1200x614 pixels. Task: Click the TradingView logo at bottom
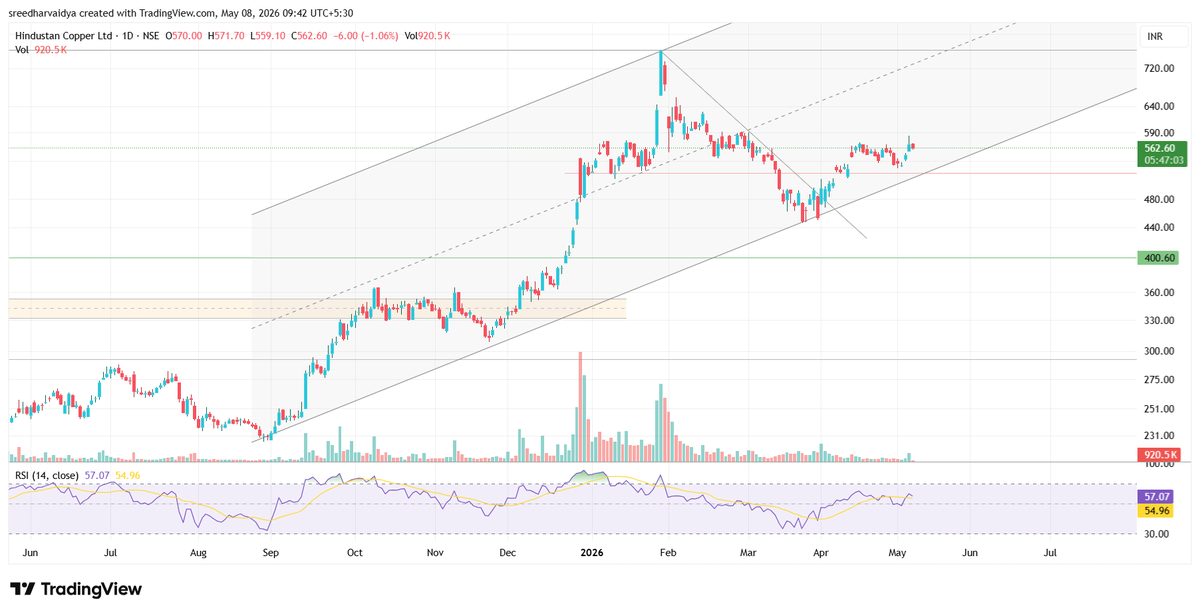tap(76, 590)
